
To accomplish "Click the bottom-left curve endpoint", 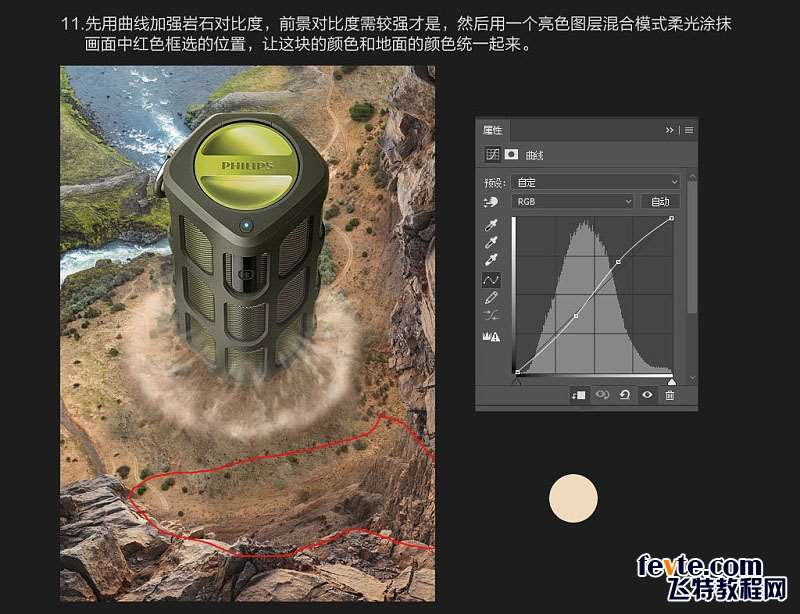I will point(517,372).
